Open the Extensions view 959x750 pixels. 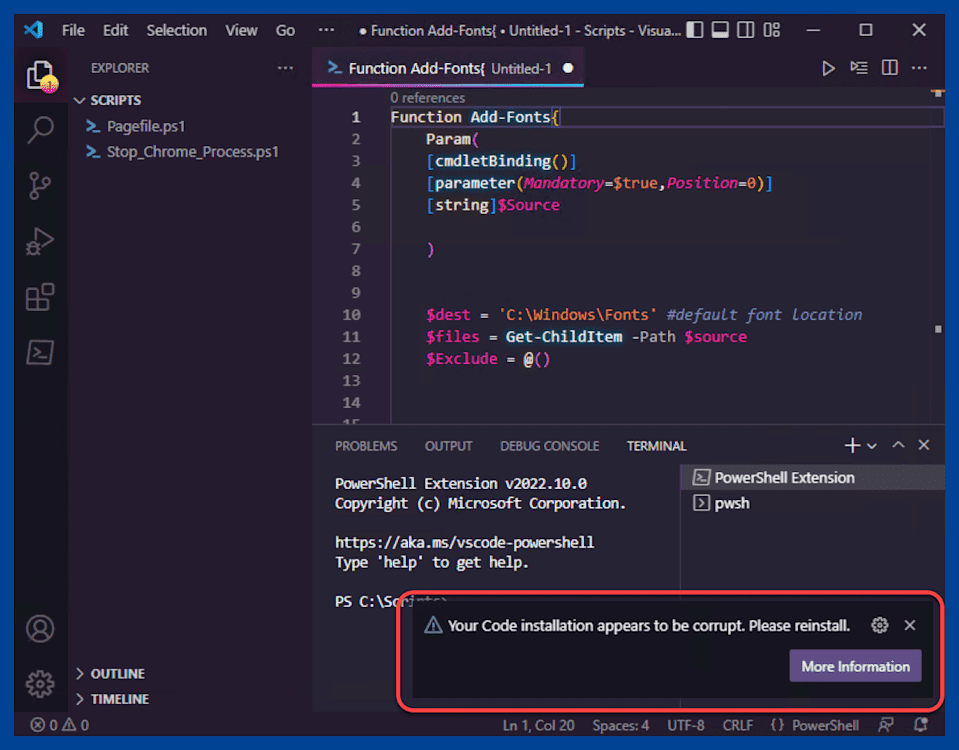[40, 297]
